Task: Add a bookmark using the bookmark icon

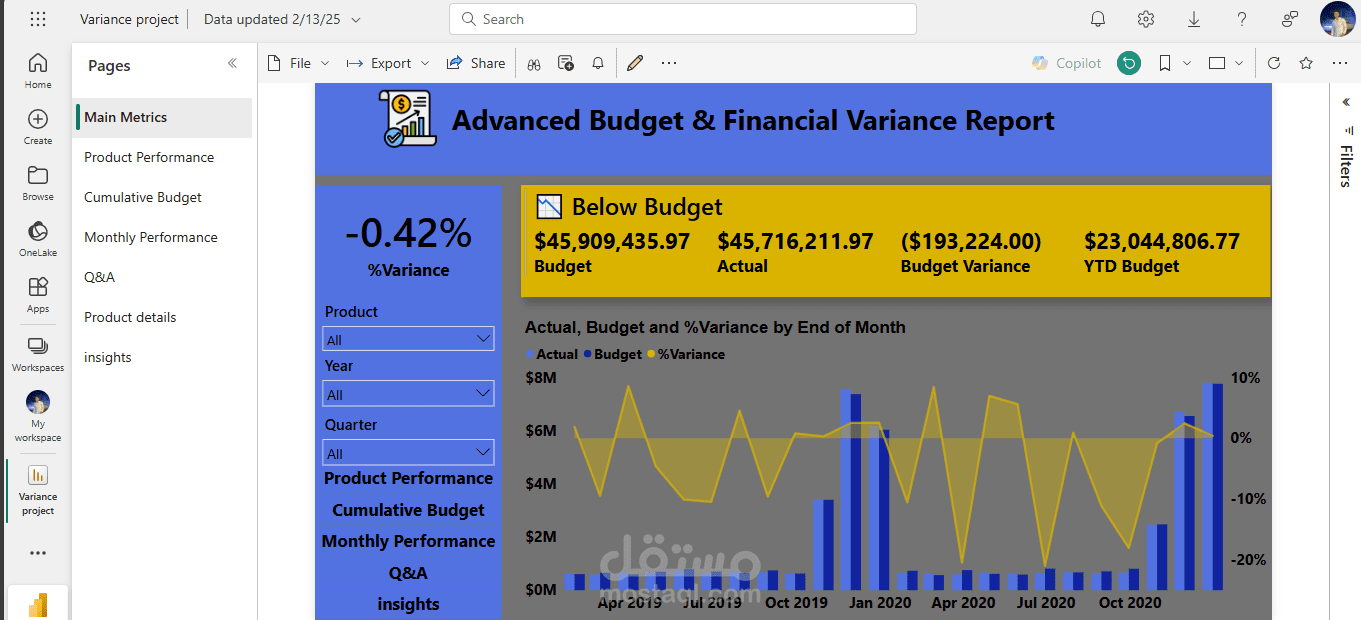Action: [1163, 63]
